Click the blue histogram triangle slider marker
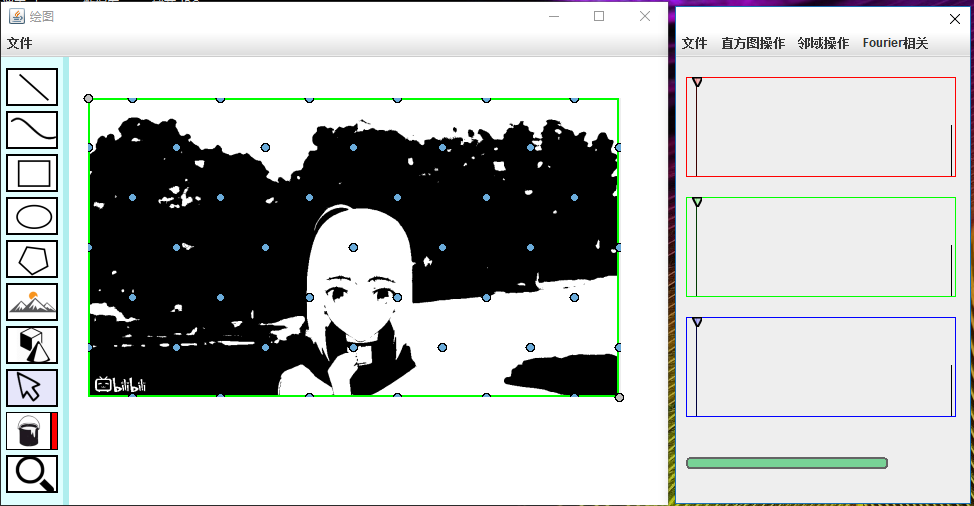Viewport: 974px width, 506px height. (697, 322)
